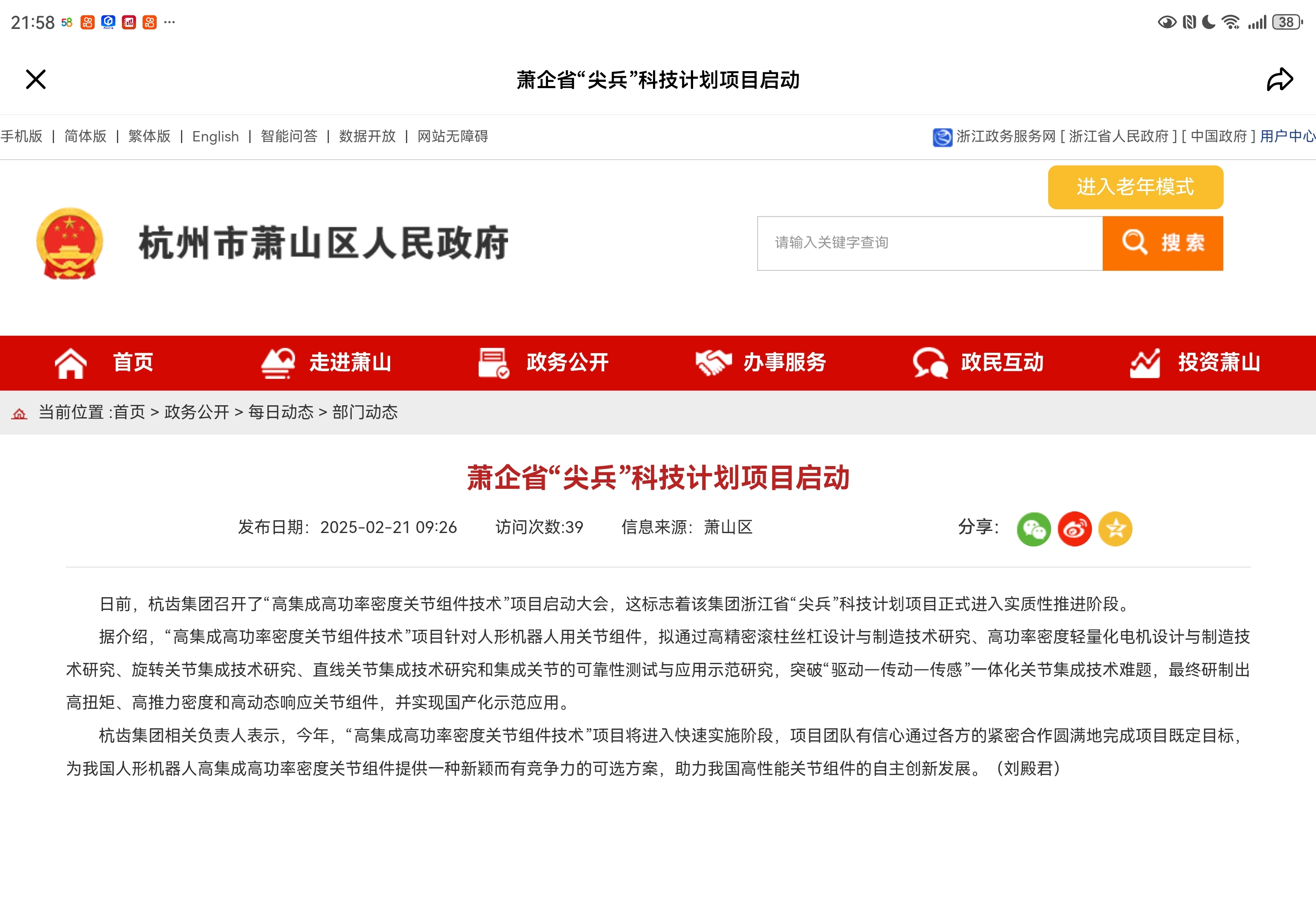Screen dimensions: 1316x923
Task: Share article to Weibo icon
Action: (1074, 528)
